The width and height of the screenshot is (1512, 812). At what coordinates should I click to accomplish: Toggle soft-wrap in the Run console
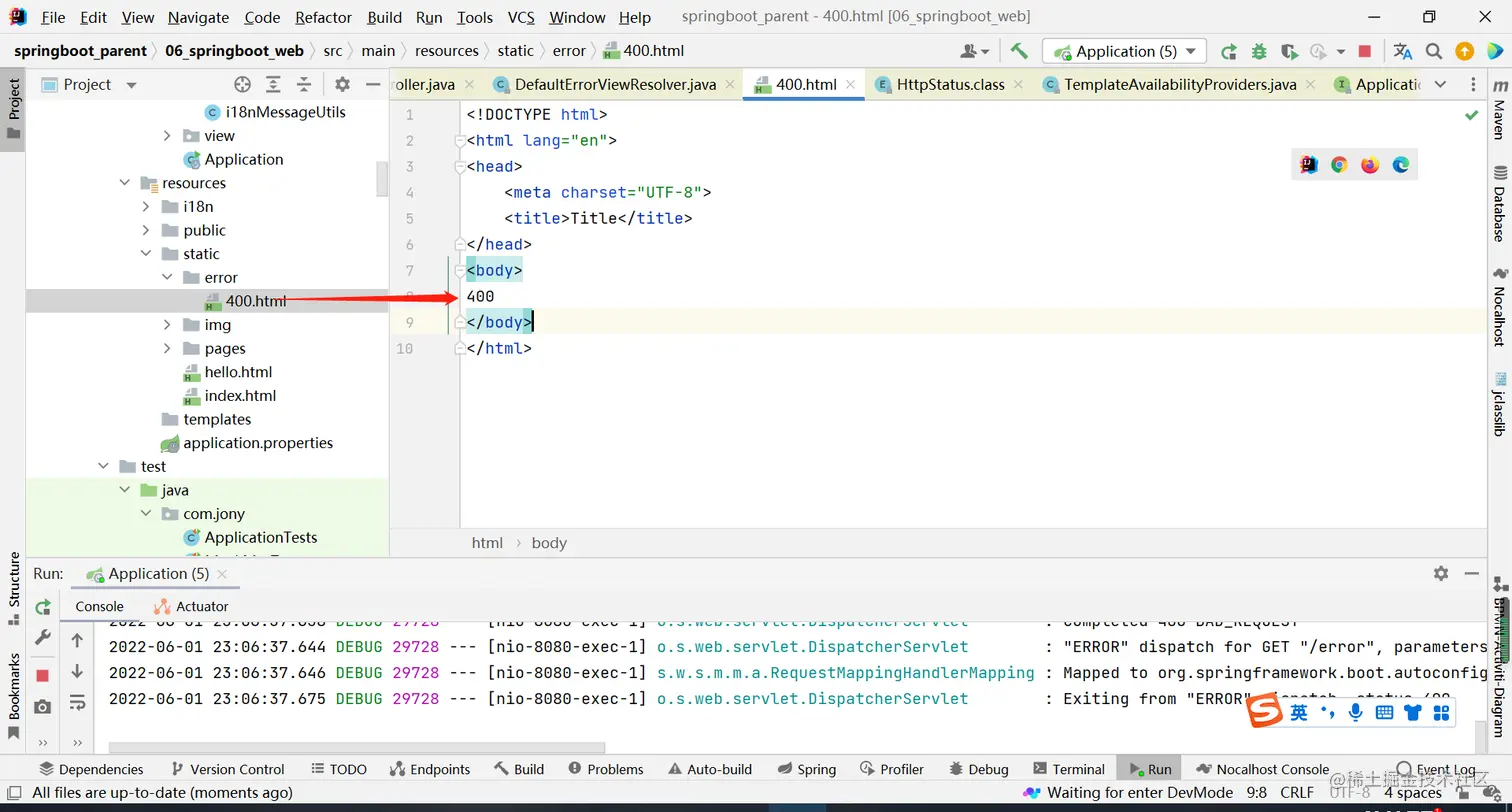tap(77, 704)
